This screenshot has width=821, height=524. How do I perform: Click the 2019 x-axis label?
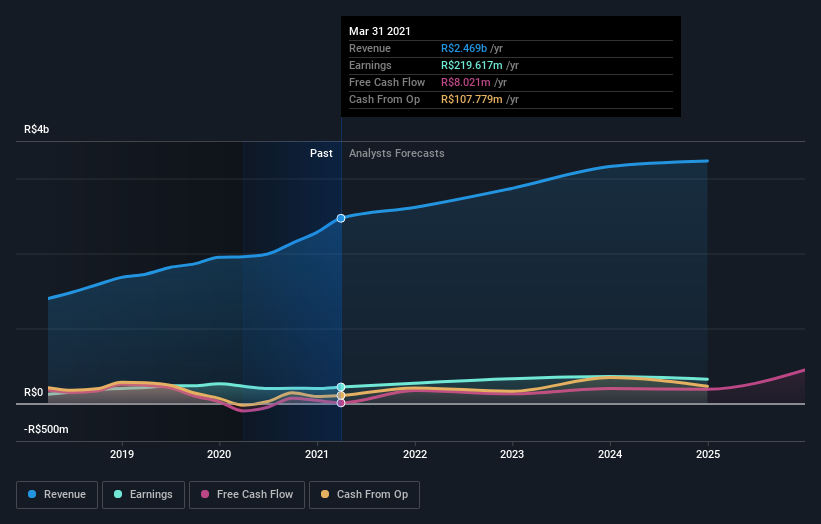click(122, 454)
